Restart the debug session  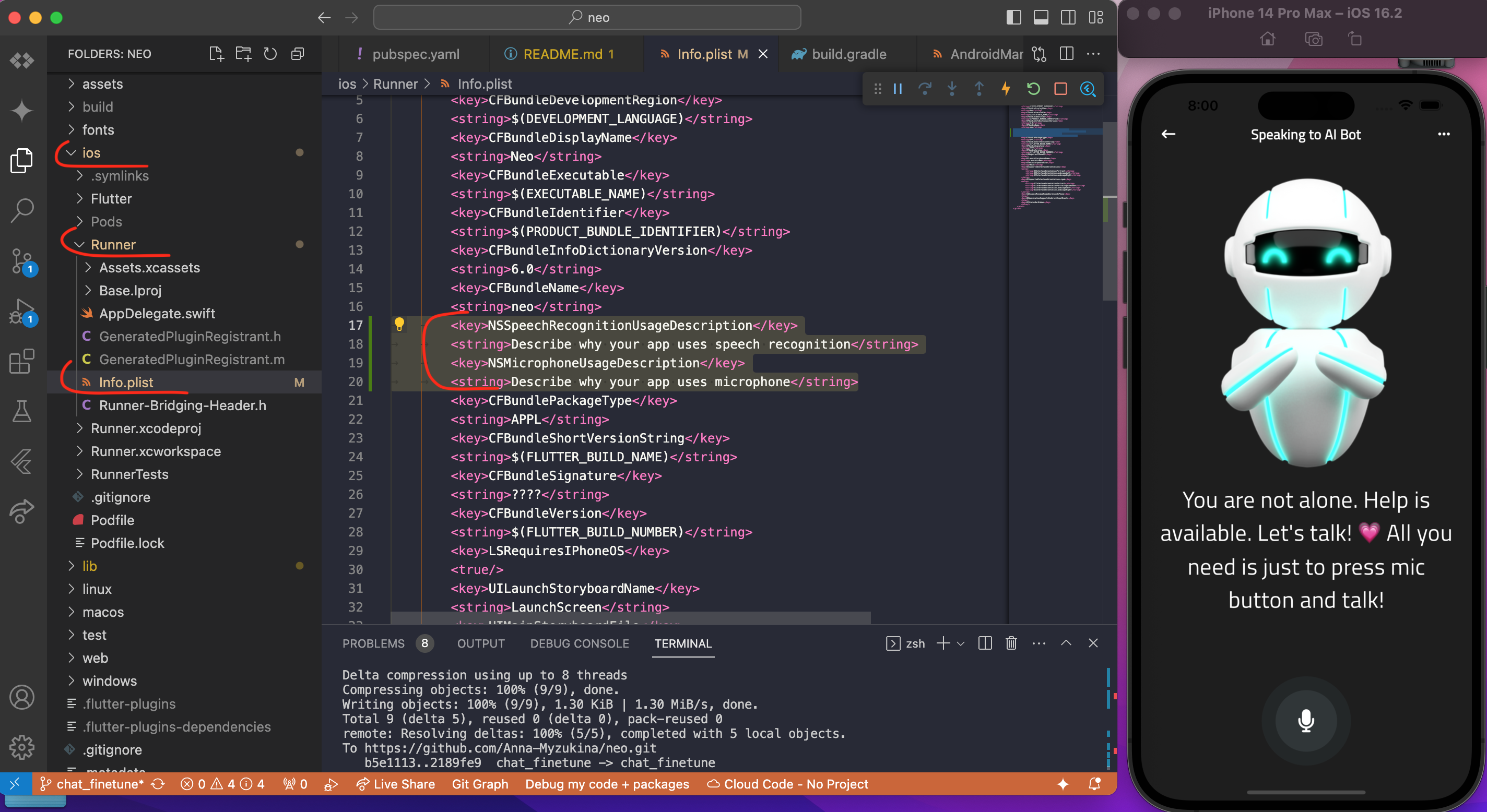click(x=1033, y=89)
